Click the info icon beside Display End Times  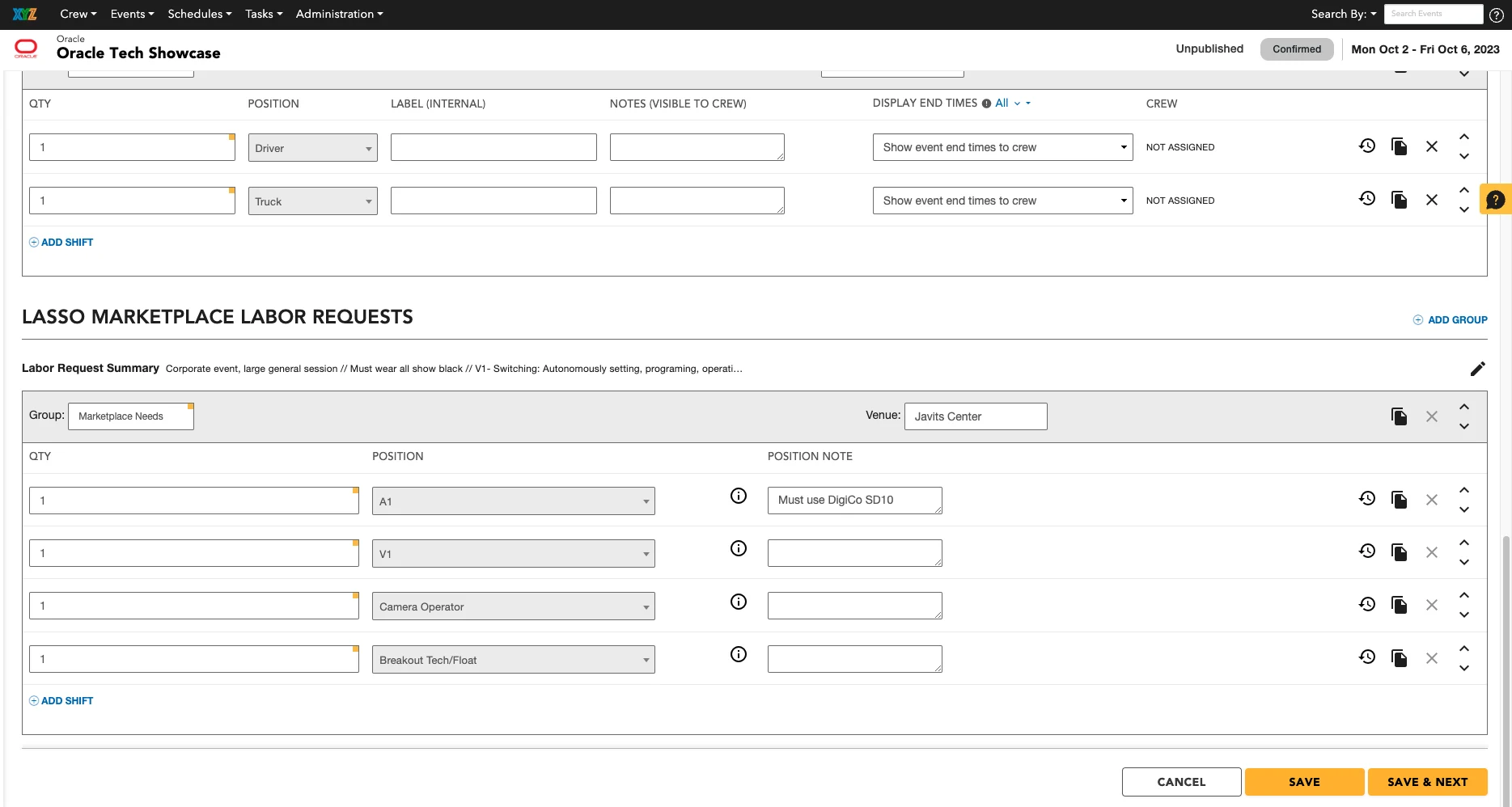pos(986,104)
